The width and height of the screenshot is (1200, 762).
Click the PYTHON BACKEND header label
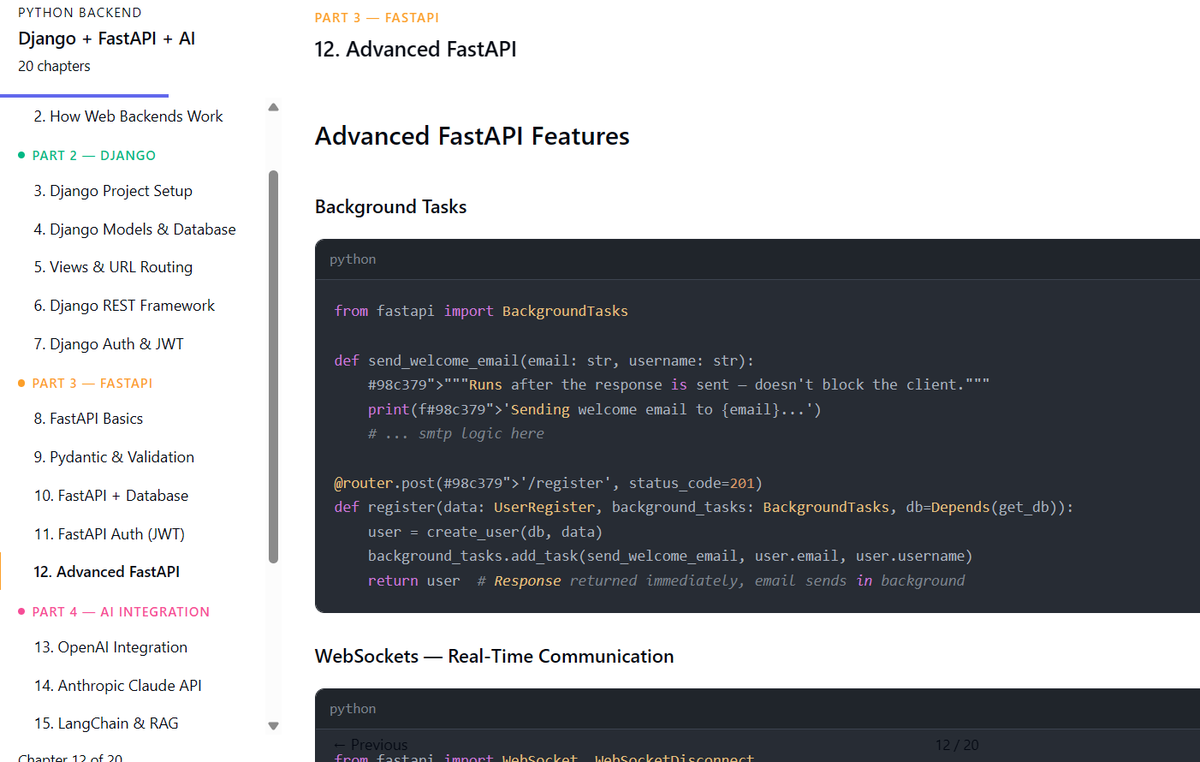click(80, 13)
